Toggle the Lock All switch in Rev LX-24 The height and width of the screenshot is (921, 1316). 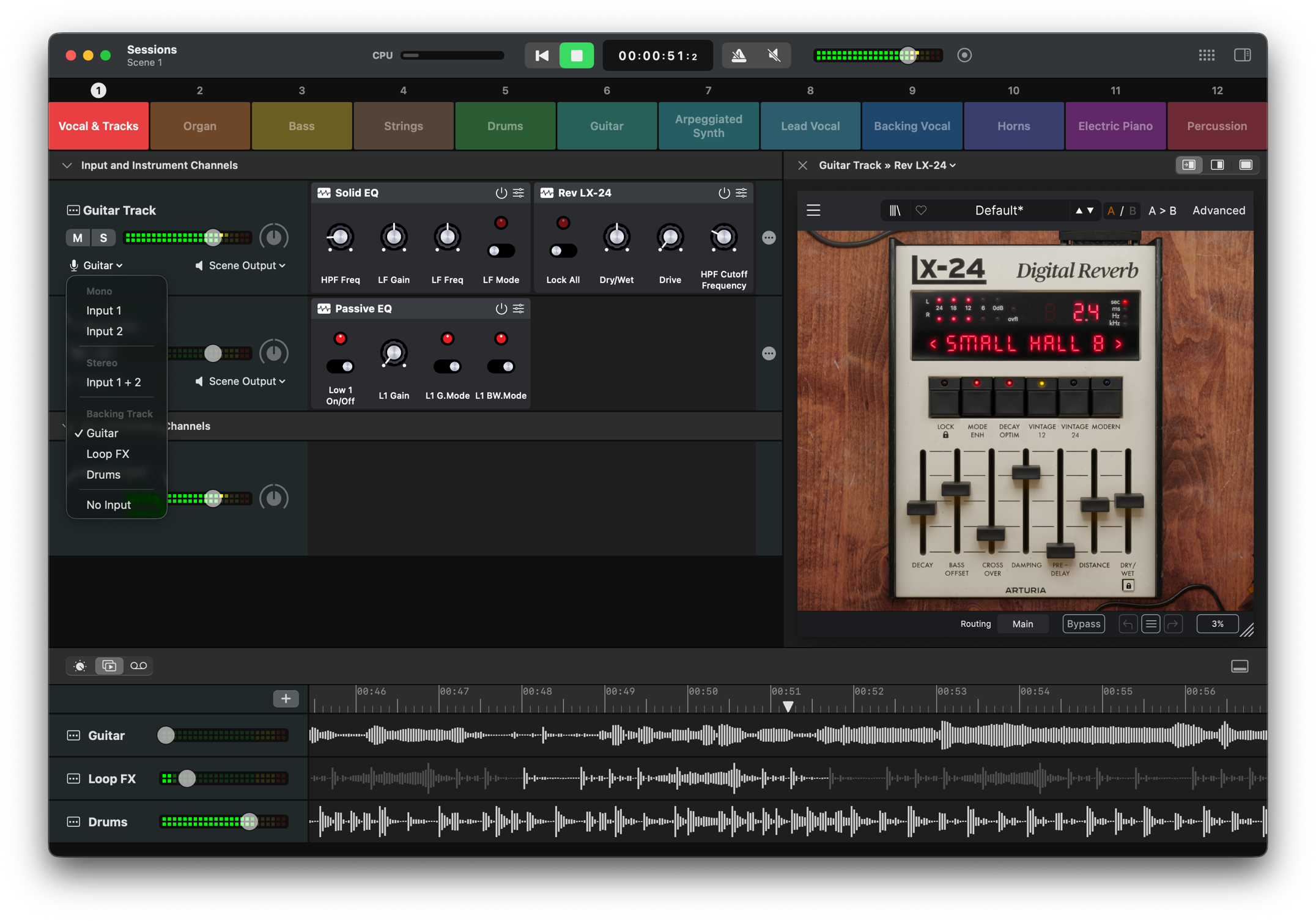click(x=563, y=251)
